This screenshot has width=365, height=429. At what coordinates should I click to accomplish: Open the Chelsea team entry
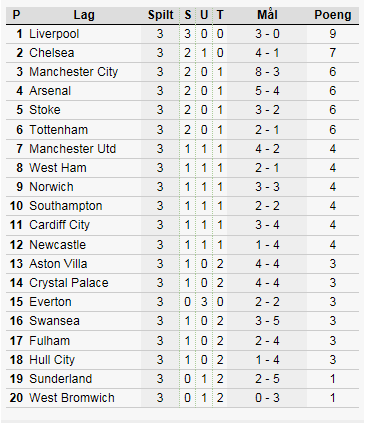(x=52, y=53)
